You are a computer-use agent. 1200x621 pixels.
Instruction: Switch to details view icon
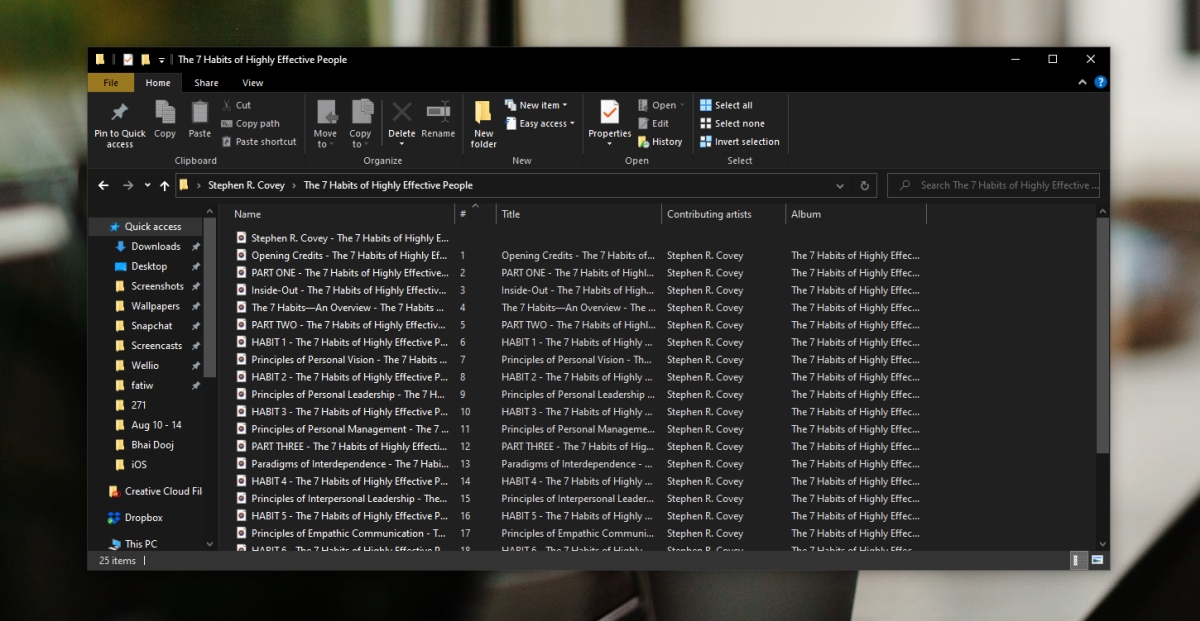point(1079,561)
